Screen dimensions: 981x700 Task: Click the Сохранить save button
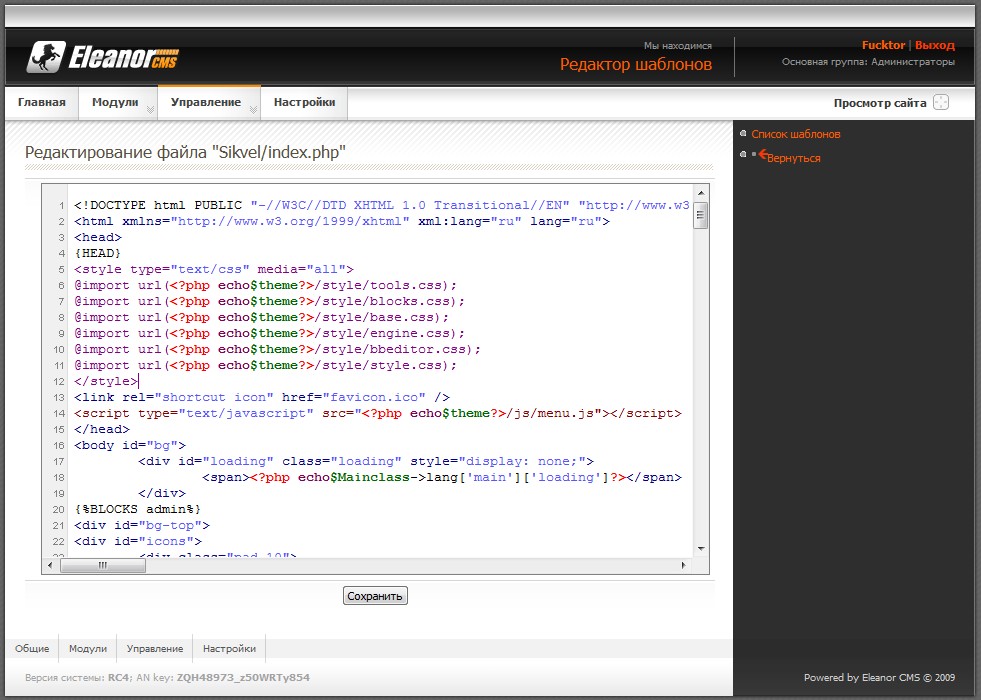(x=375, y=596)
